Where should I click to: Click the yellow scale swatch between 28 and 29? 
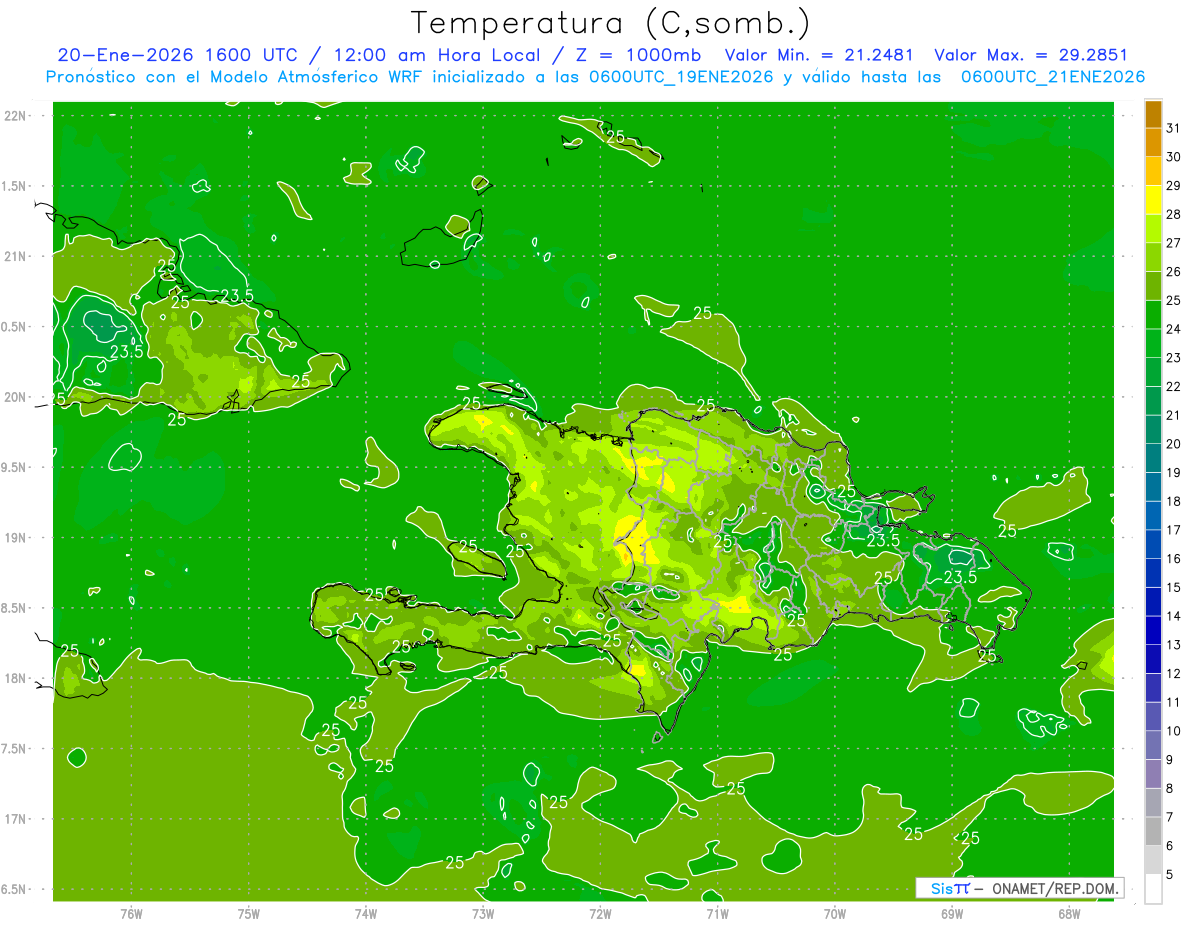[1153, 199]
